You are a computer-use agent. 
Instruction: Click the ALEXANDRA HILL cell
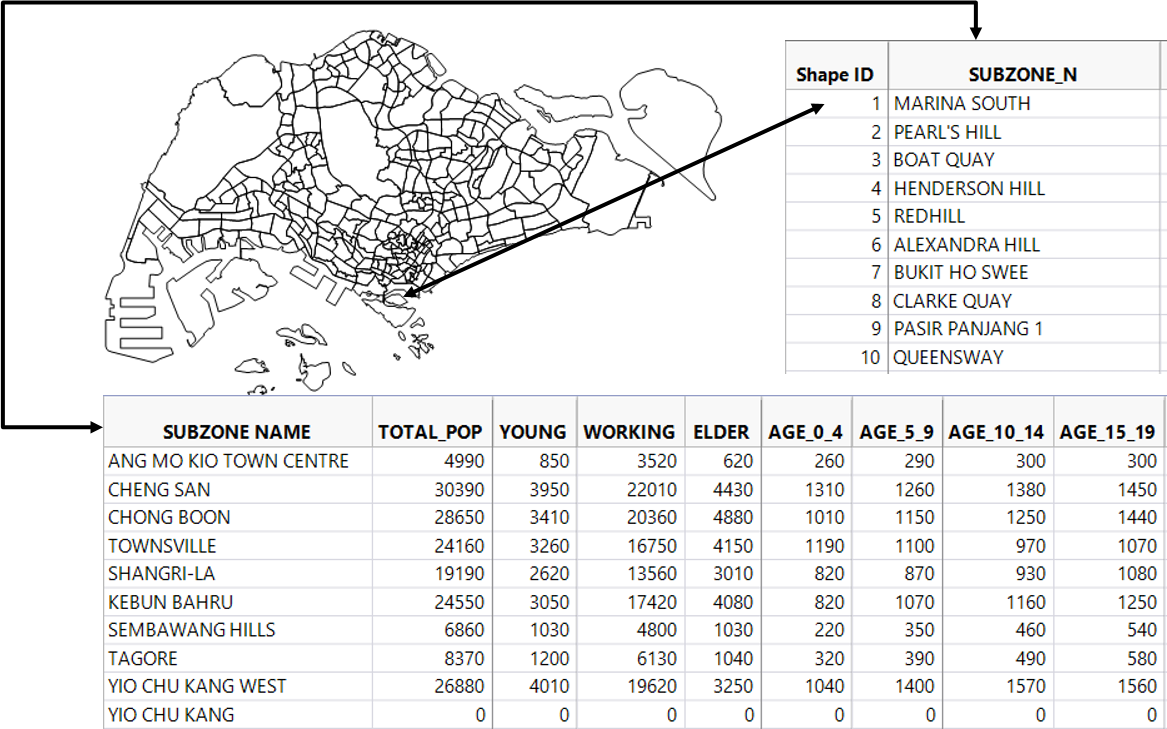tap(1023, 244)
